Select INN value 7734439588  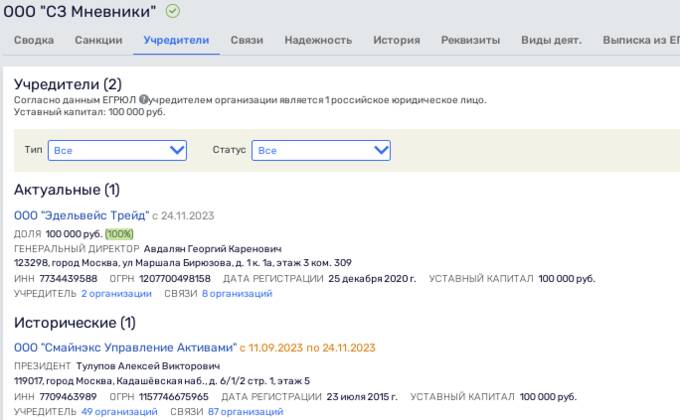[x=69, y=278]
